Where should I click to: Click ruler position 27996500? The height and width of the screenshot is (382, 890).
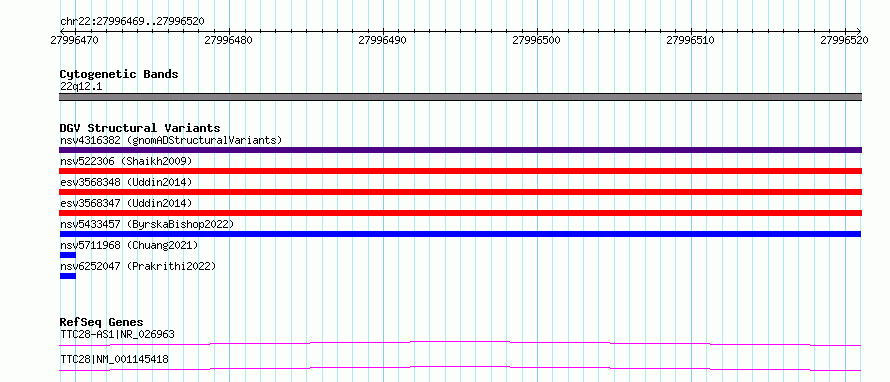537,40
